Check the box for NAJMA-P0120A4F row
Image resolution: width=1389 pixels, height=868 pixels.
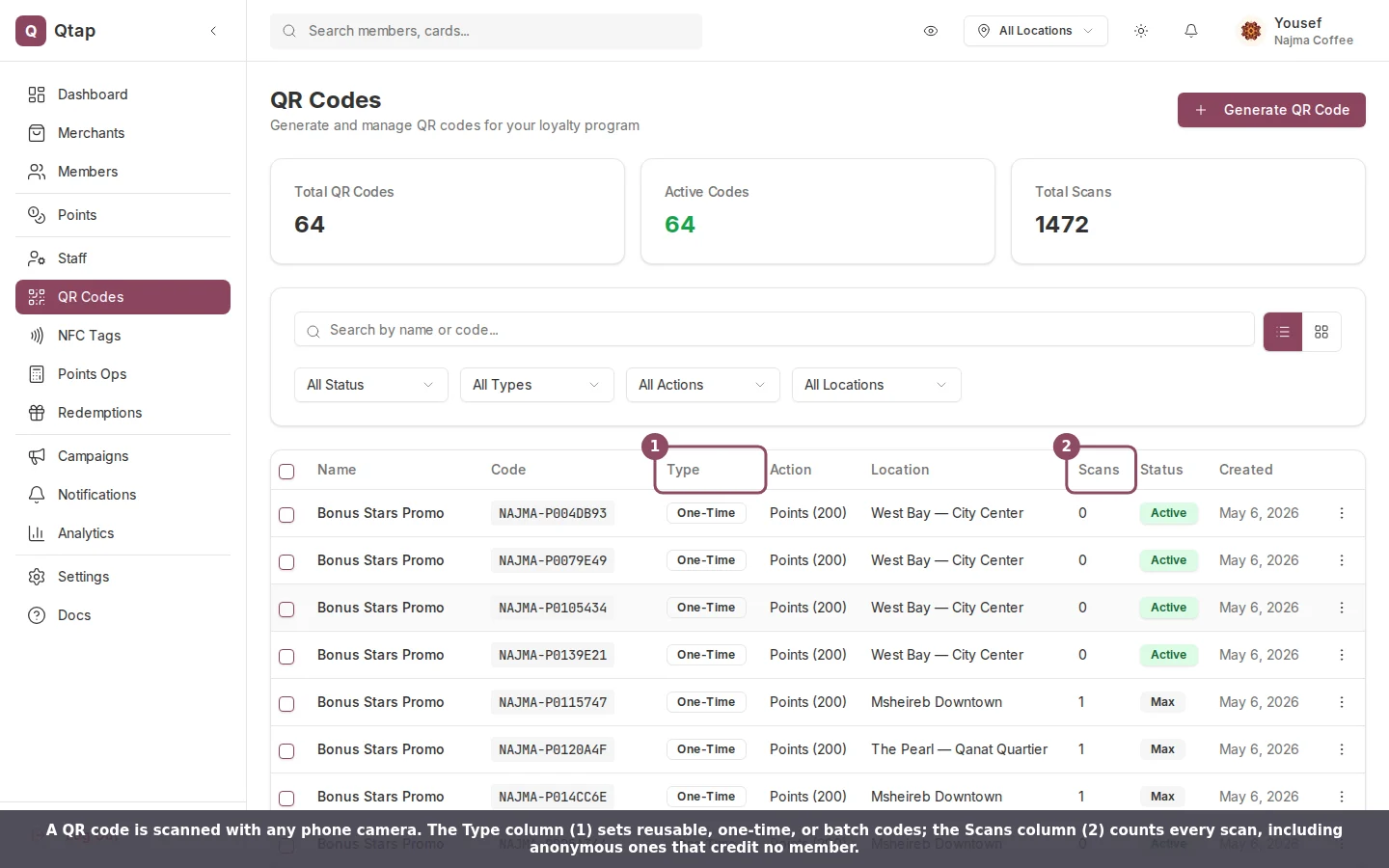tap(286, 750)
